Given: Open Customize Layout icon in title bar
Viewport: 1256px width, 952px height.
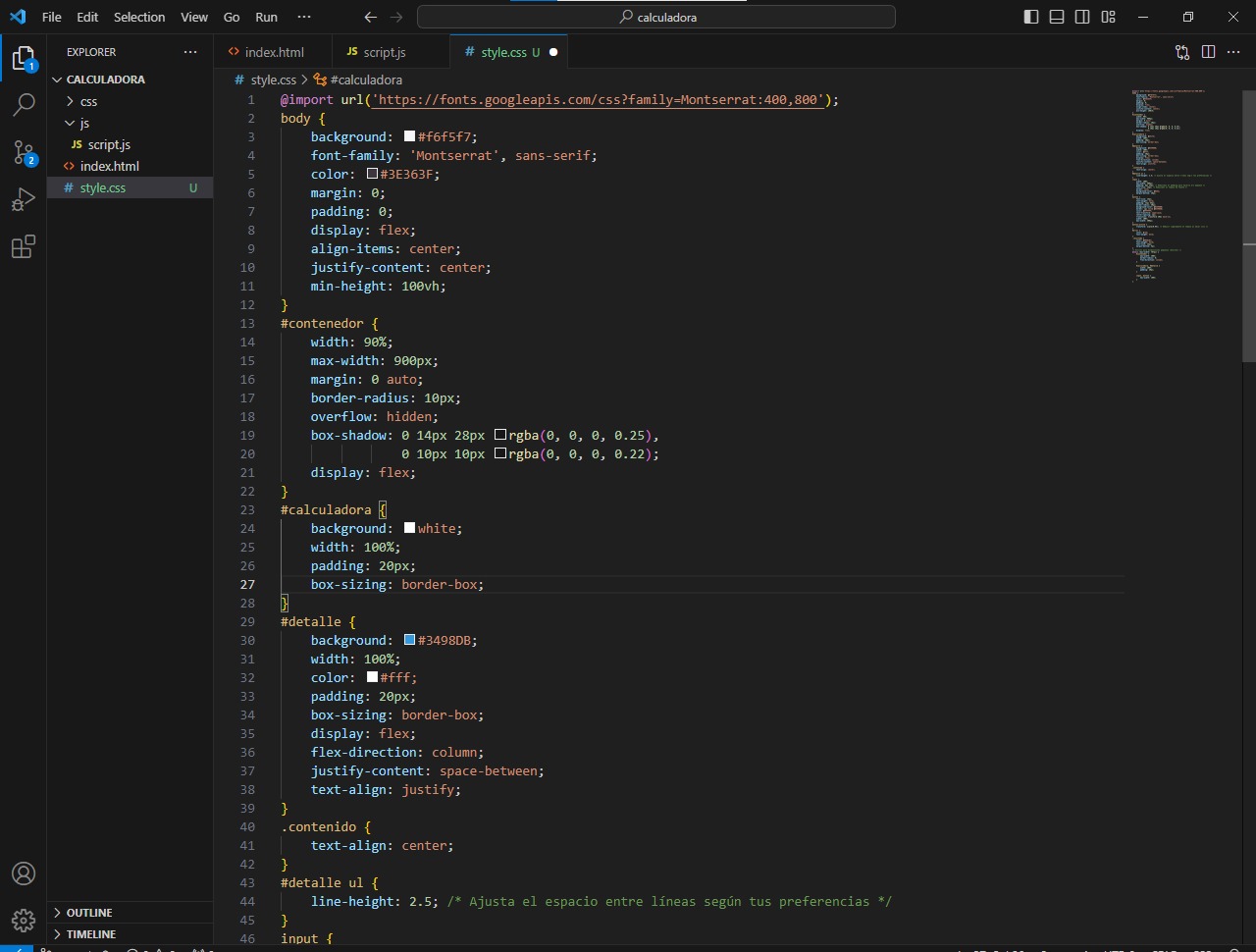Looking at the screenshot, I should [x=1108, y=17].
